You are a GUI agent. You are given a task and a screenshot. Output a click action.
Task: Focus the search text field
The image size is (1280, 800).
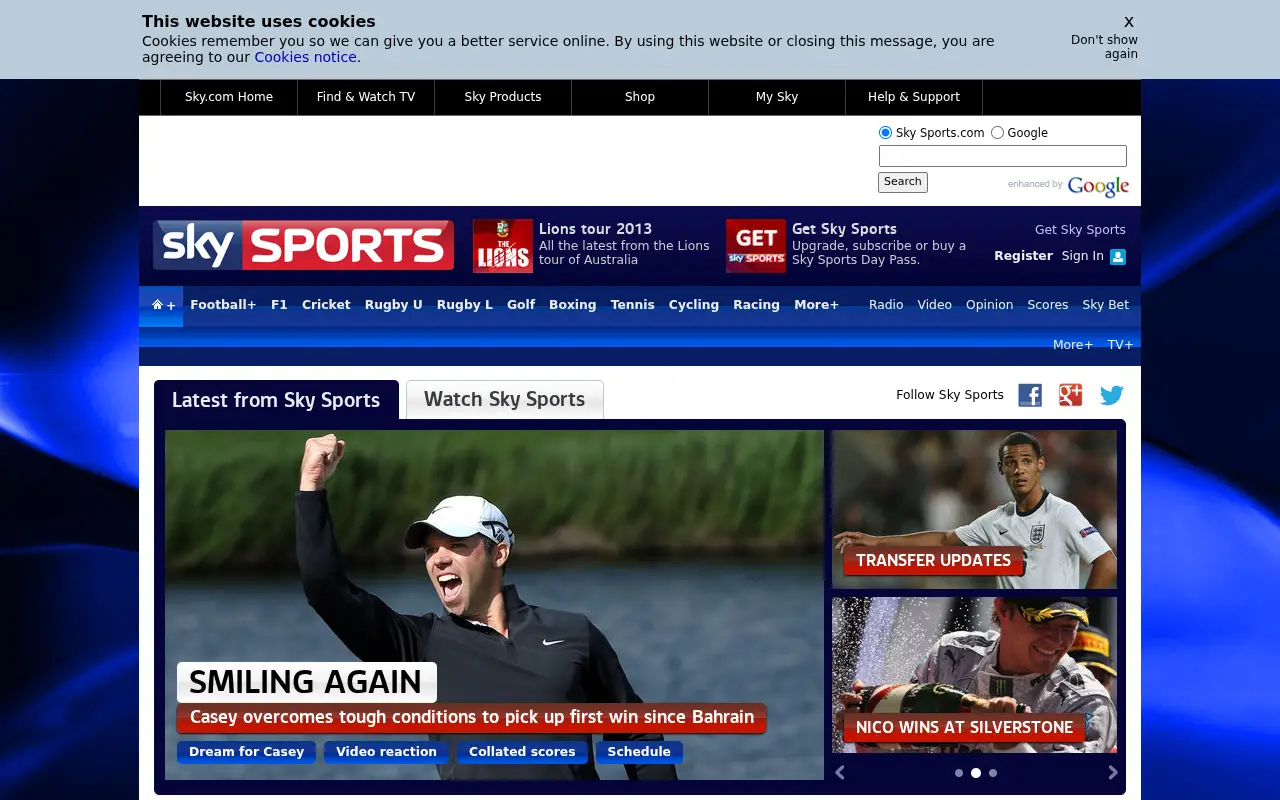tap(1003, 156)
